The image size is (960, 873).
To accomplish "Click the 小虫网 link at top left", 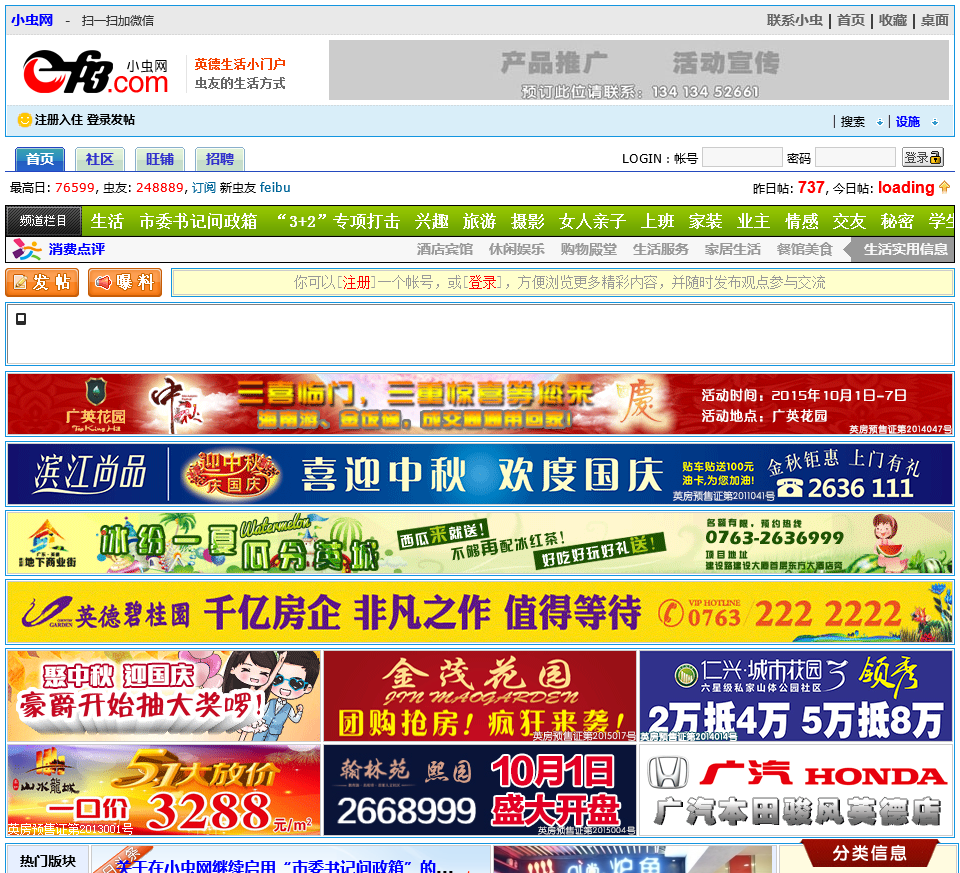I will 32,20.
